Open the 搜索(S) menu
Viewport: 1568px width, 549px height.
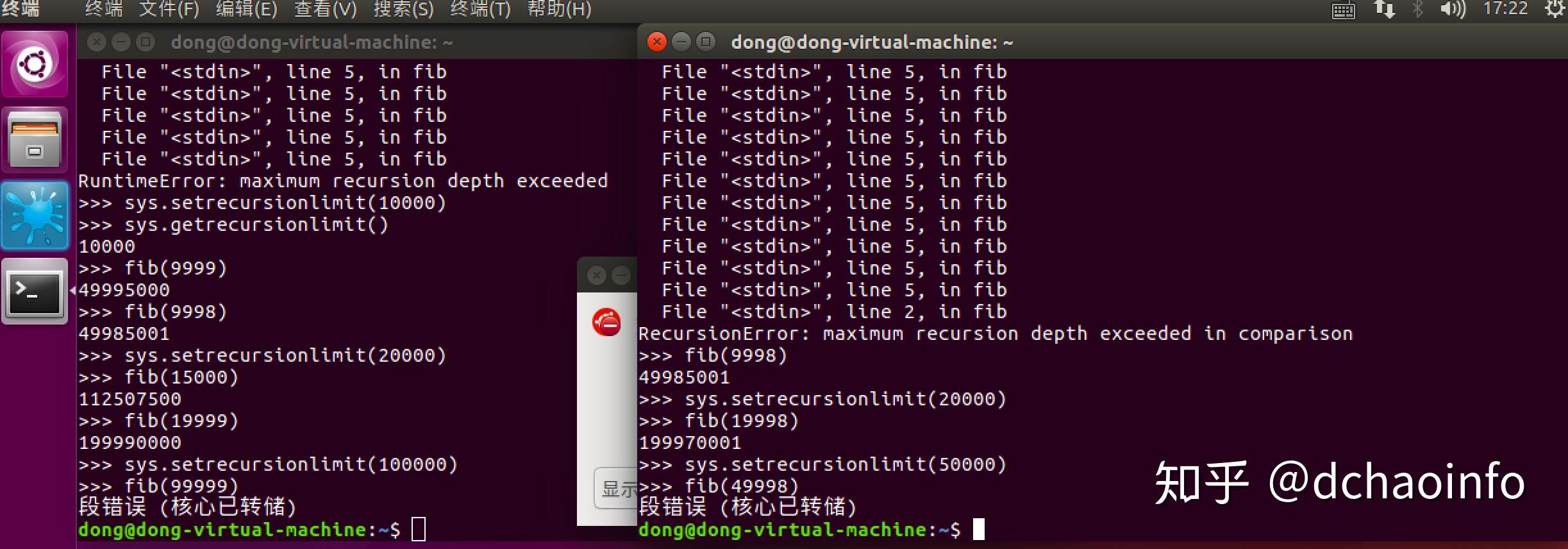coord(403,9)
